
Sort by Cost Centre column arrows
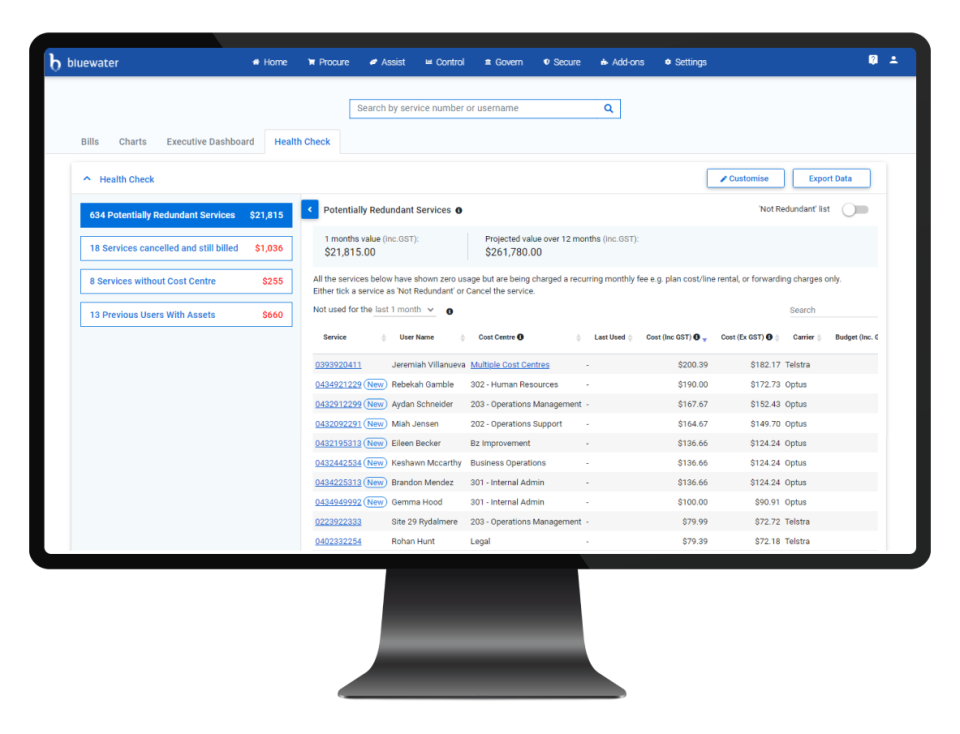[578, 337]
